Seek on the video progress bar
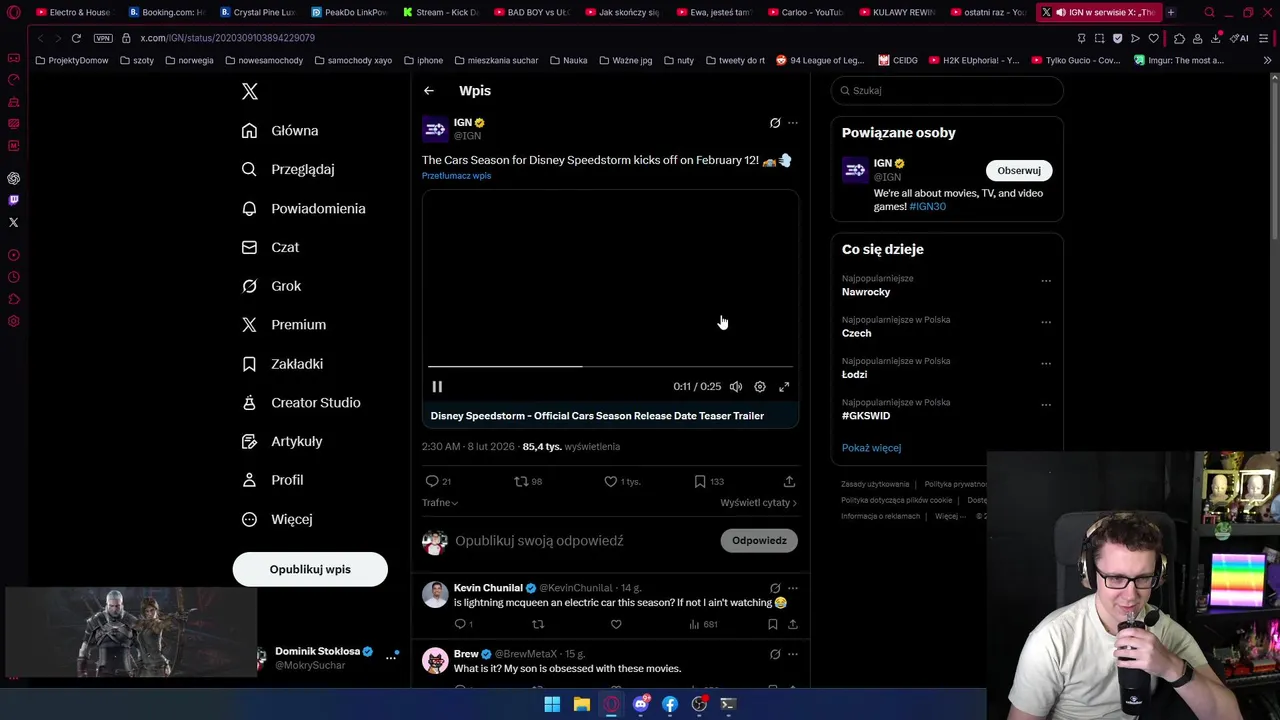This screenshot has height=720, width=1280. 610,366
